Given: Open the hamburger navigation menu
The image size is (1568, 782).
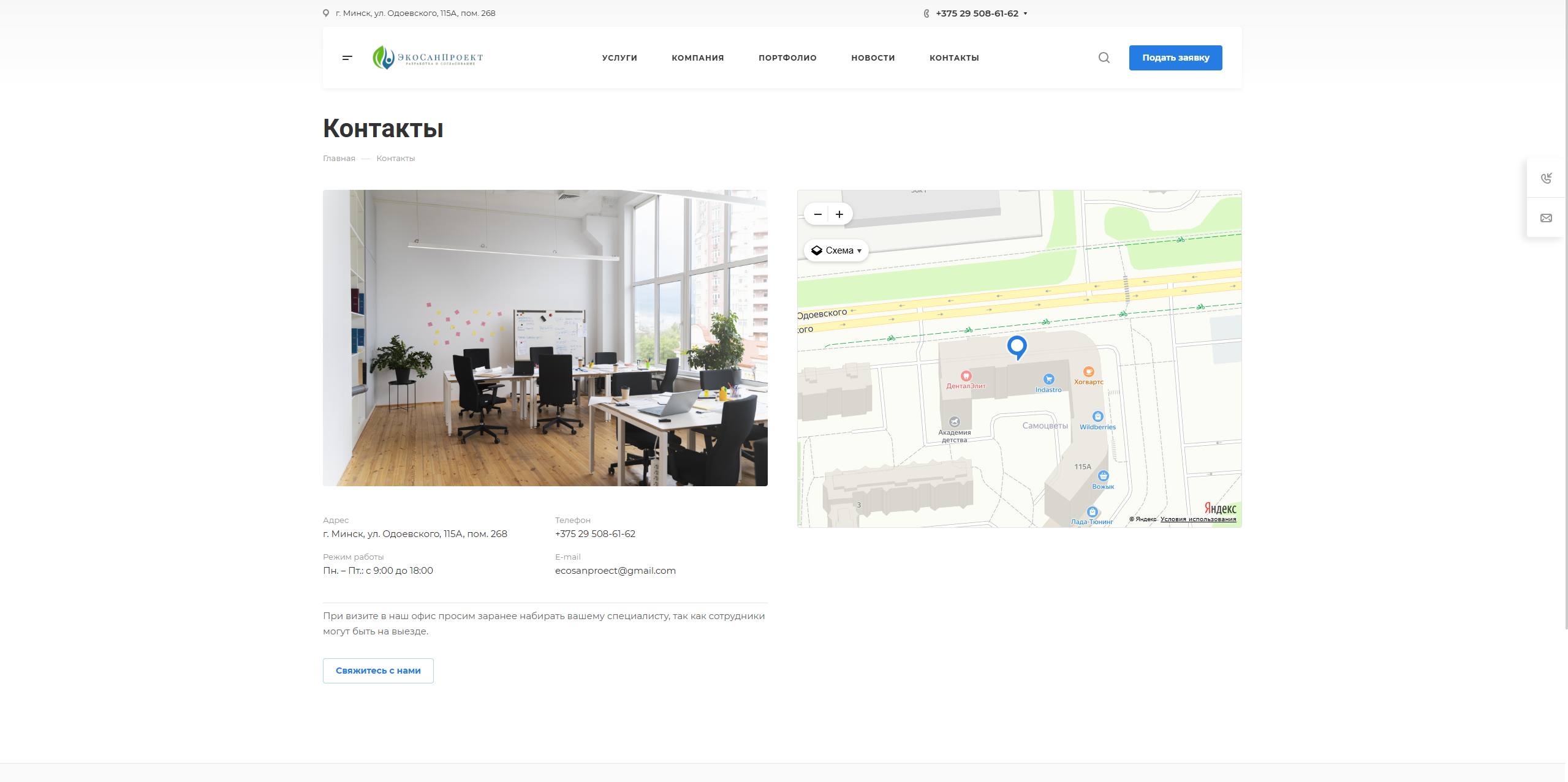Looking at the screenshot, I should [x=347, y=58].
